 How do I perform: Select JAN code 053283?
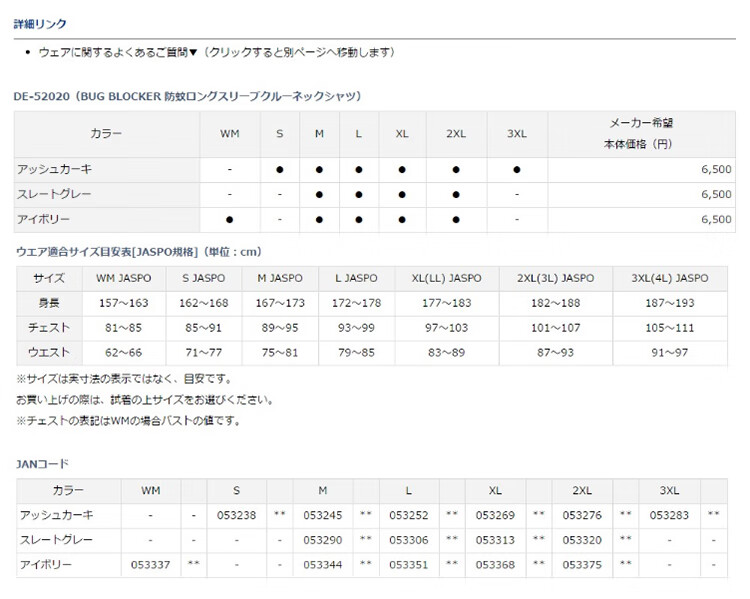point(669,515)
